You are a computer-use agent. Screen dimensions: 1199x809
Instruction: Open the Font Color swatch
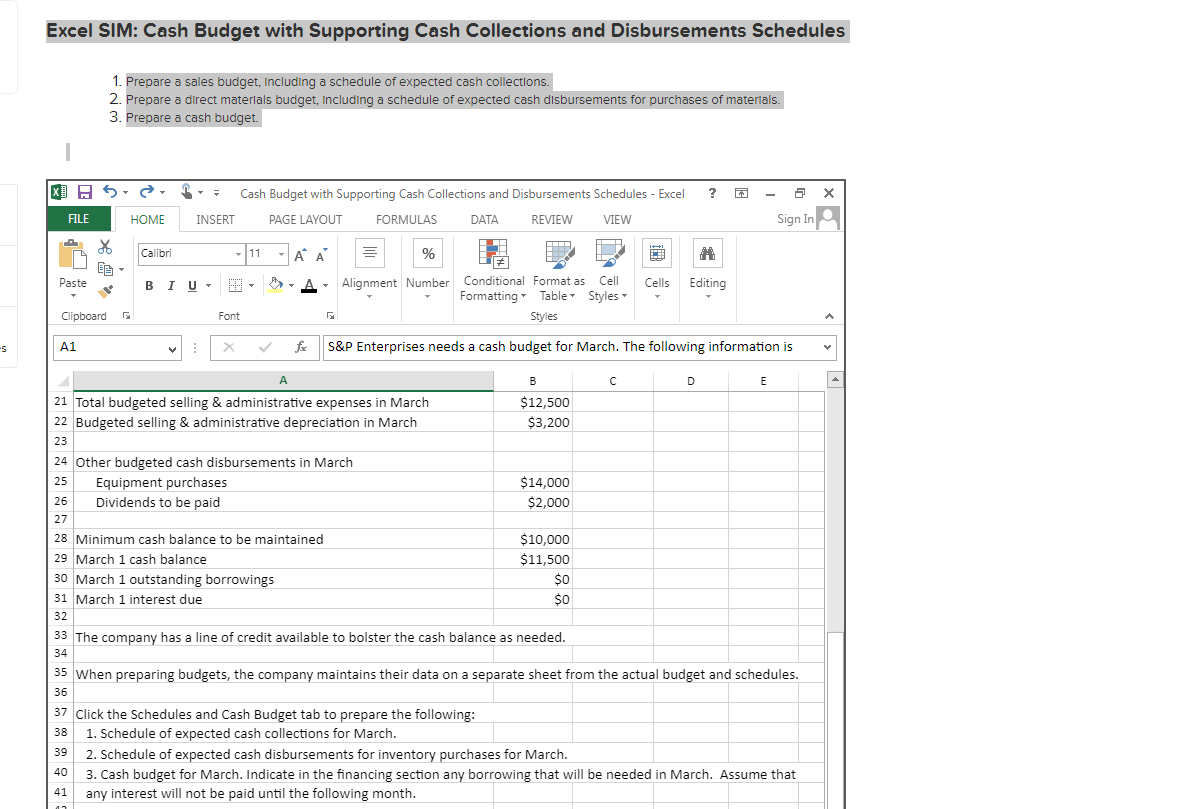click(309, 286)
